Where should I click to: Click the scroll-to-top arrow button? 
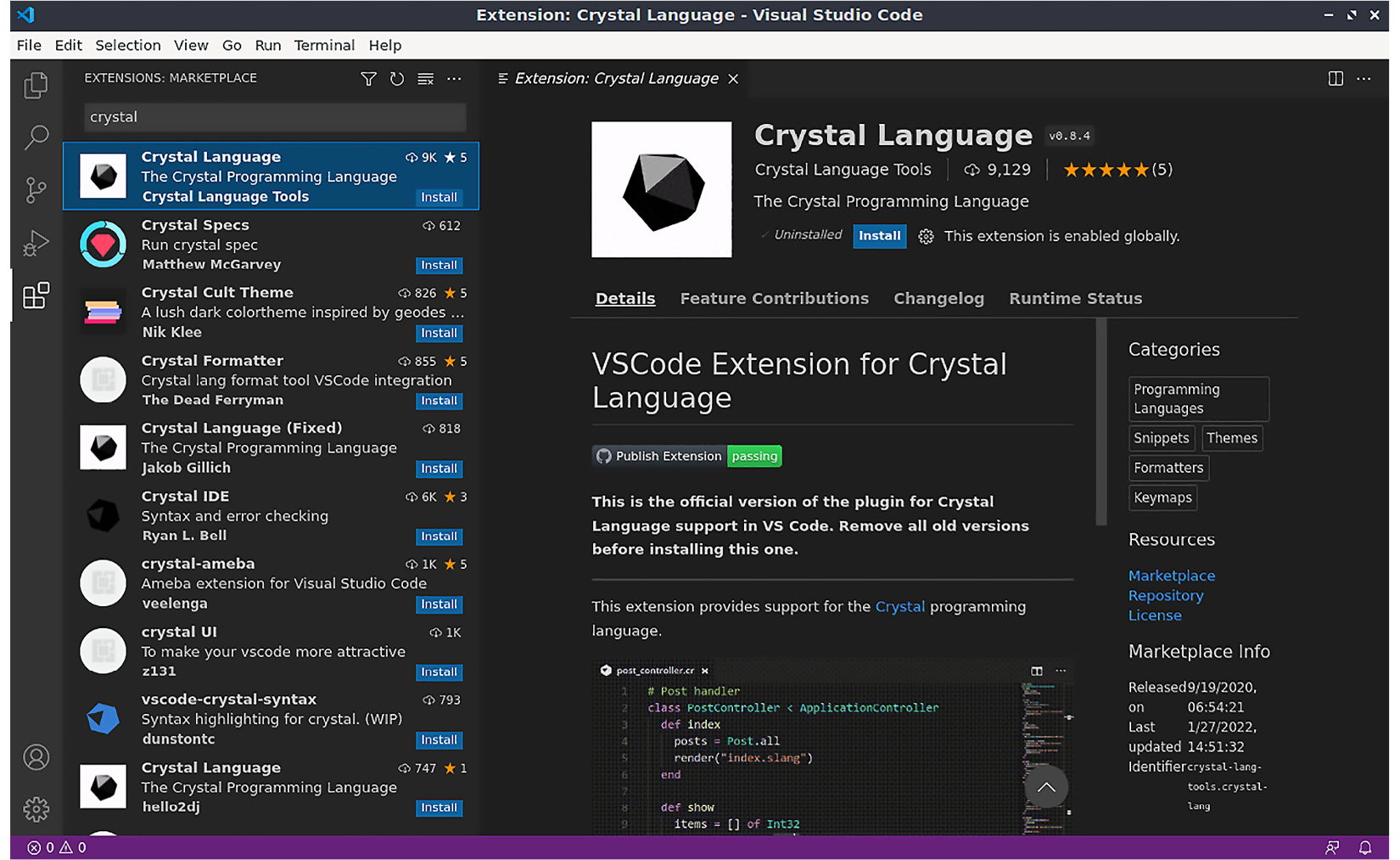tap(1046, 787)
